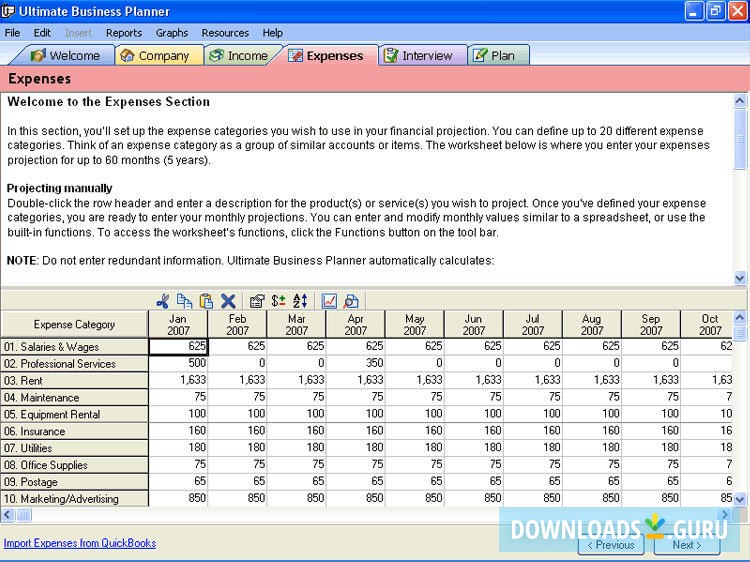Screen dimensions: 750x562
Task: Open the File menu
Action: pyautogui.click(x=12, y=33)
